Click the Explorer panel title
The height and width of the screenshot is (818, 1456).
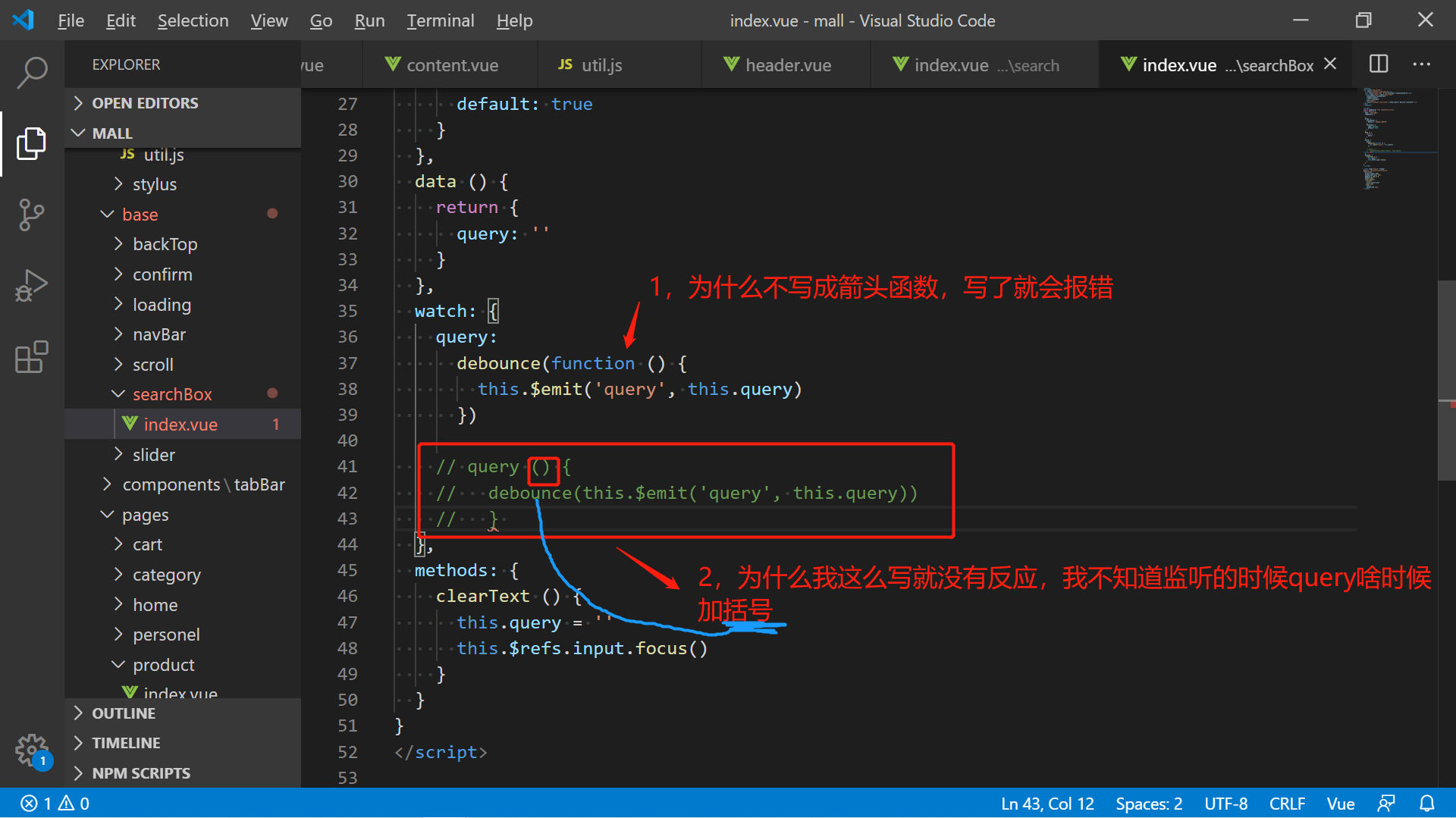tap(126, 64)
